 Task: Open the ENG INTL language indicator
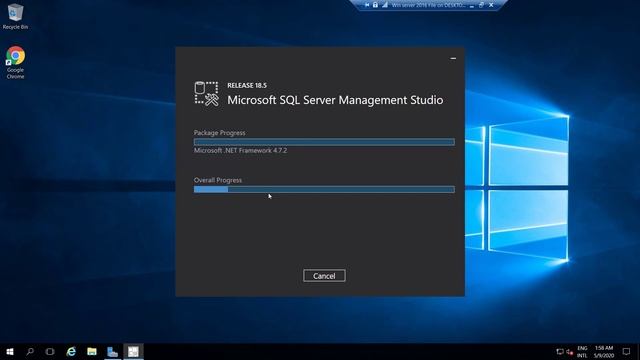(582, 351)
